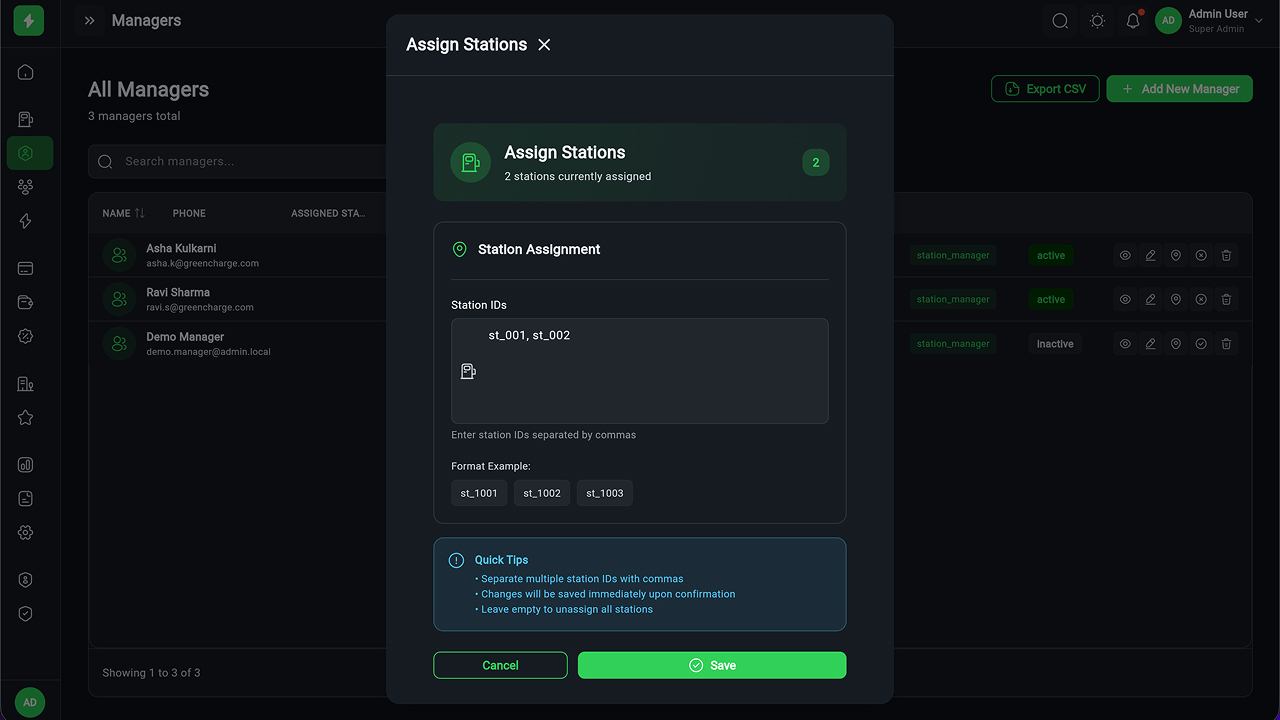Click the Station IDs text area
Viewport: 1280px width, 720px height.
point(640,371)
